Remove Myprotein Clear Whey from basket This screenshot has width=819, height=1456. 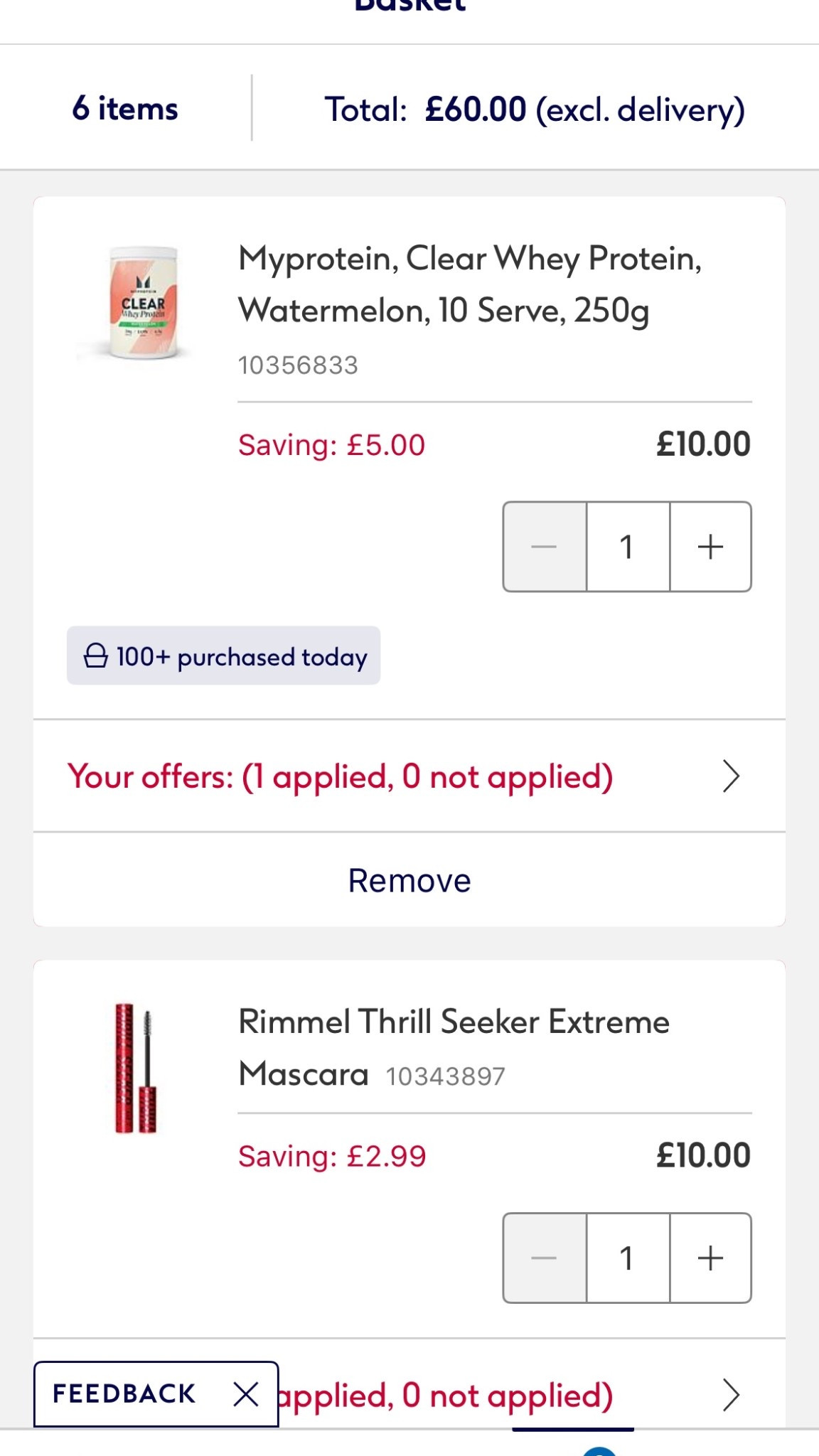click(x=409, y=880)
